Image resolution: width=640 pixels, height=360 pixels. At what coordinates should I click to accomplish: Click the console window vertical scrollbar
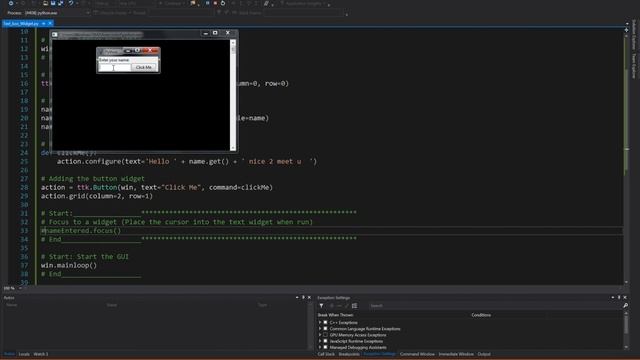point(233,95)
